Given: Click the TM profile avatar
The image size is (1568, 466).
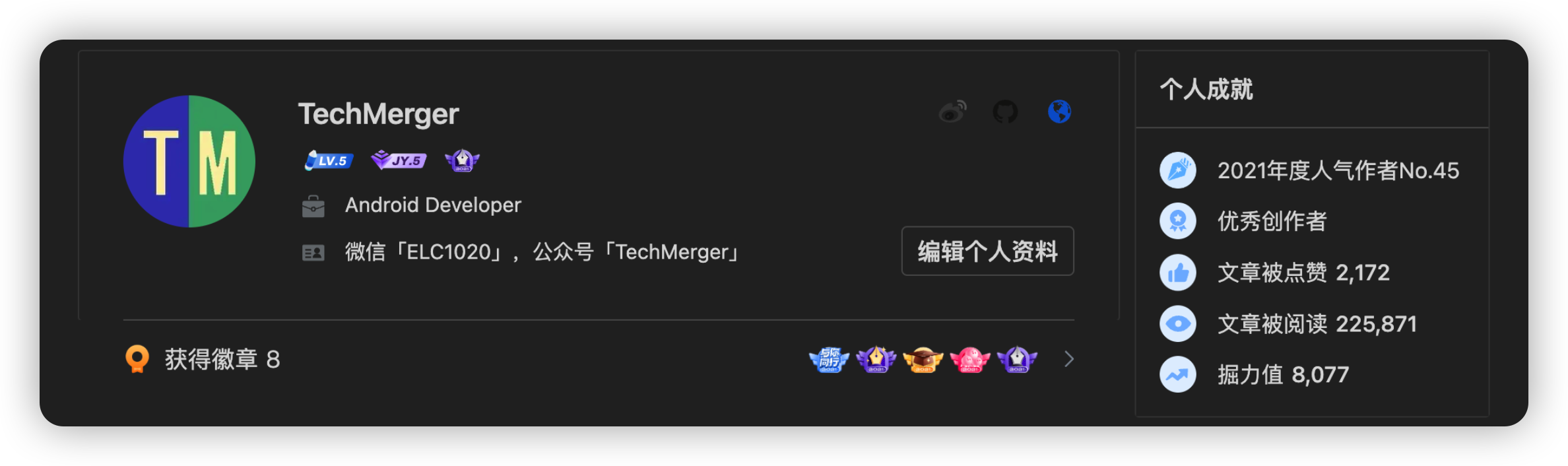Looking at the screenshot, I should click(189, 161).
